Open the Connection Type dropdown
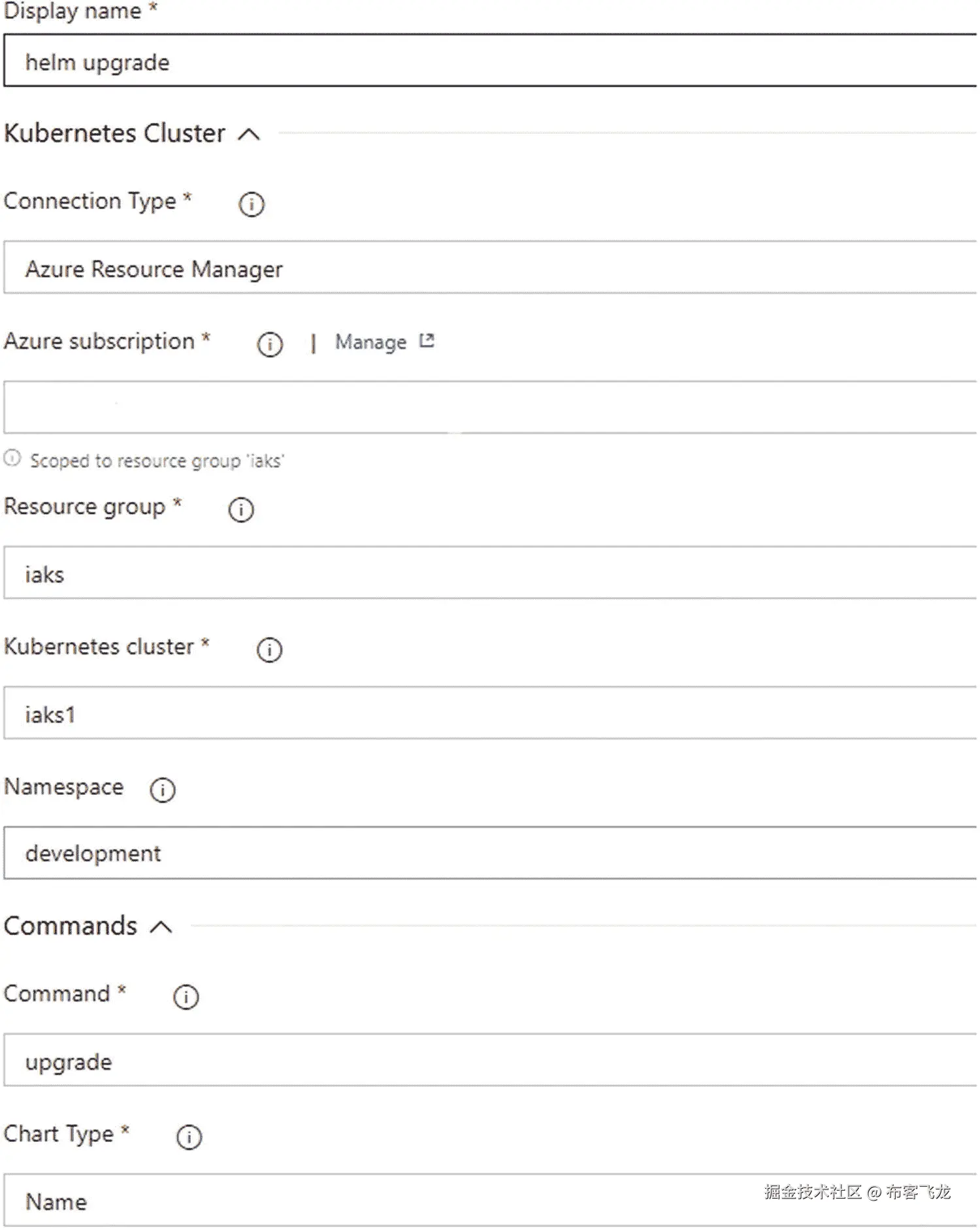Viewport: 980px width, 1230px height. tap(490, 268)
